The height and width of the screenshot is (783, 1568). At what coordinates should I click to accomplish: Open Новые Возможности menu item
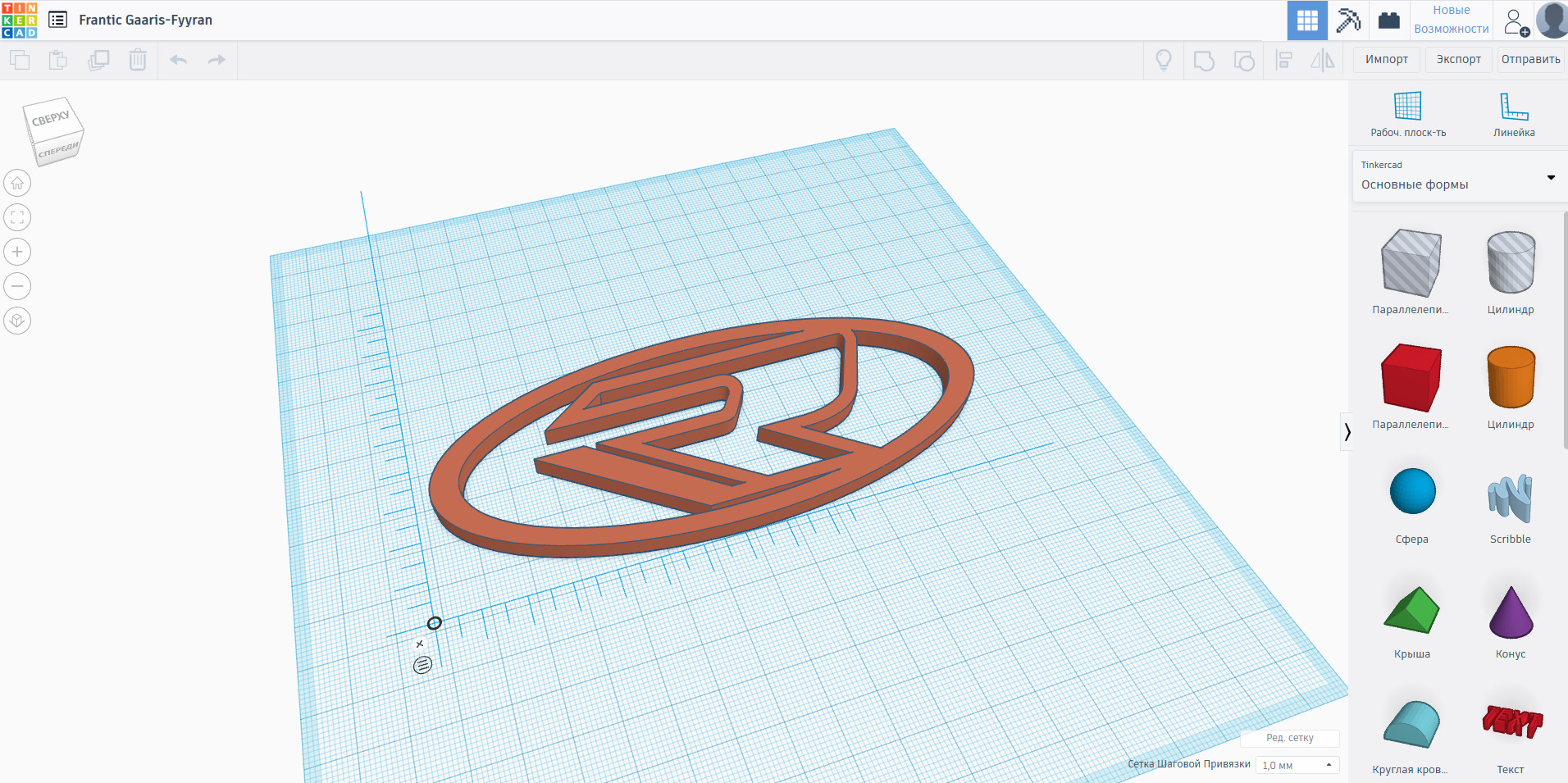(1451, 20)
